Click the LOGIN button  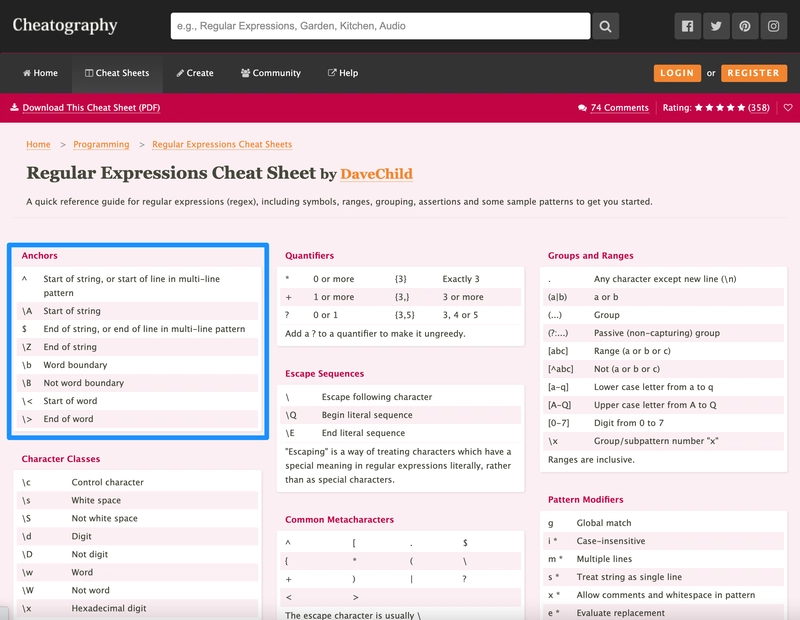[677, 73]
